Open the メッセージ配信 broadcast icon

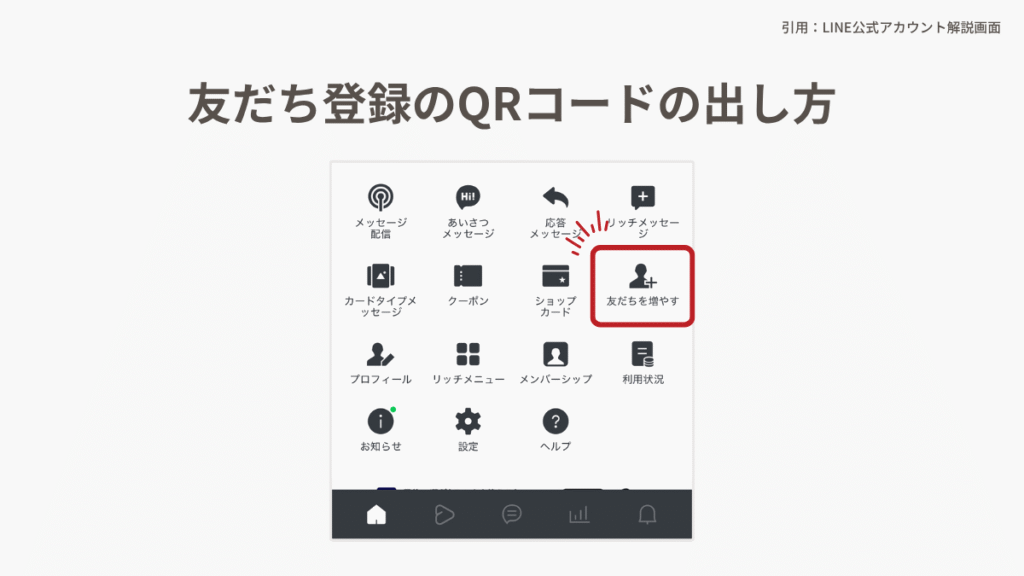pyautogui.click(x=380, y=197)
